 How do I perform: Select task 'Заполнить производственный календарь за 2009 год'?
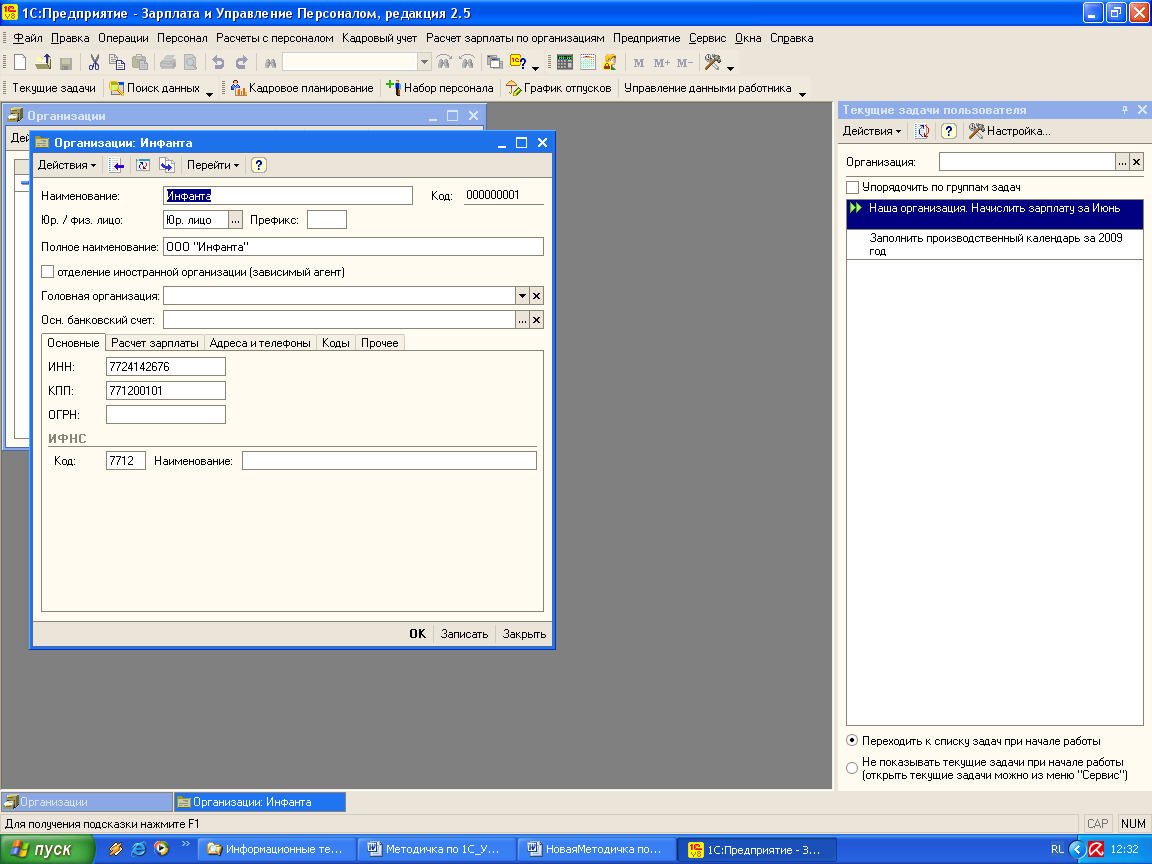pos(995,245)
